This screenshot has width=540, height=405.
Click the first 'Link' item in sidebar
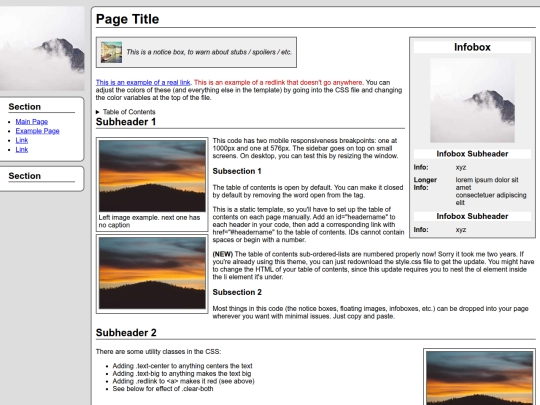point(22,140)
